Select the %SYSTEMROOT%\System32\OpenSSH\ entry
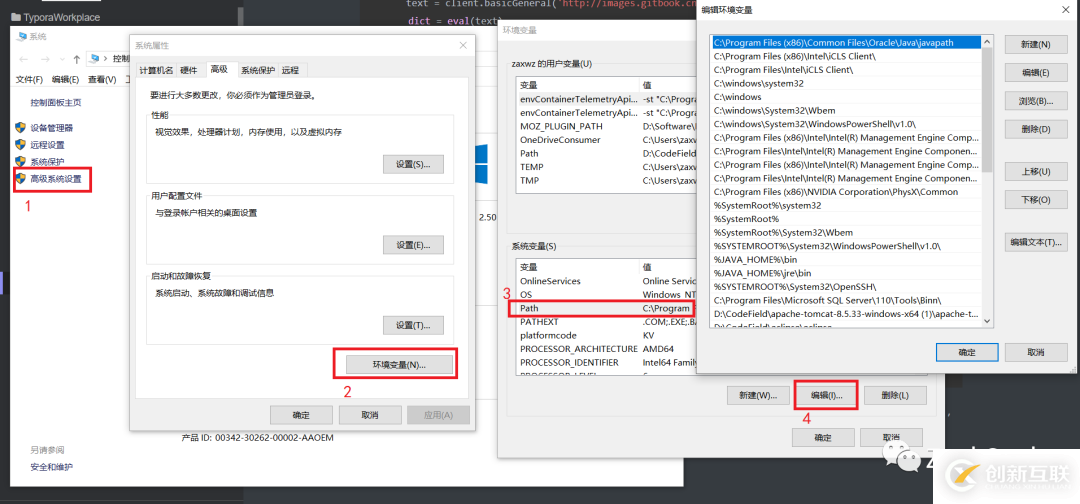The image size is (1080, 504). 846,286
